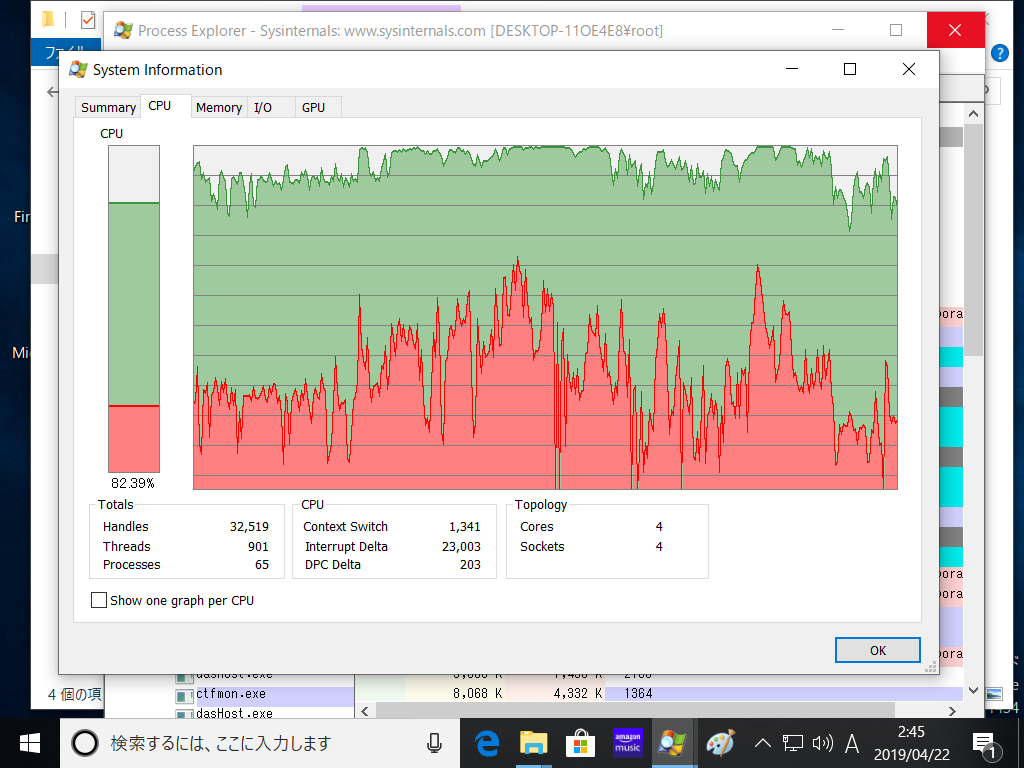The width and height of the screenshot is (1024, 768).
Task: Open Paint from the taskbar
Action: (x=720, y=743)
